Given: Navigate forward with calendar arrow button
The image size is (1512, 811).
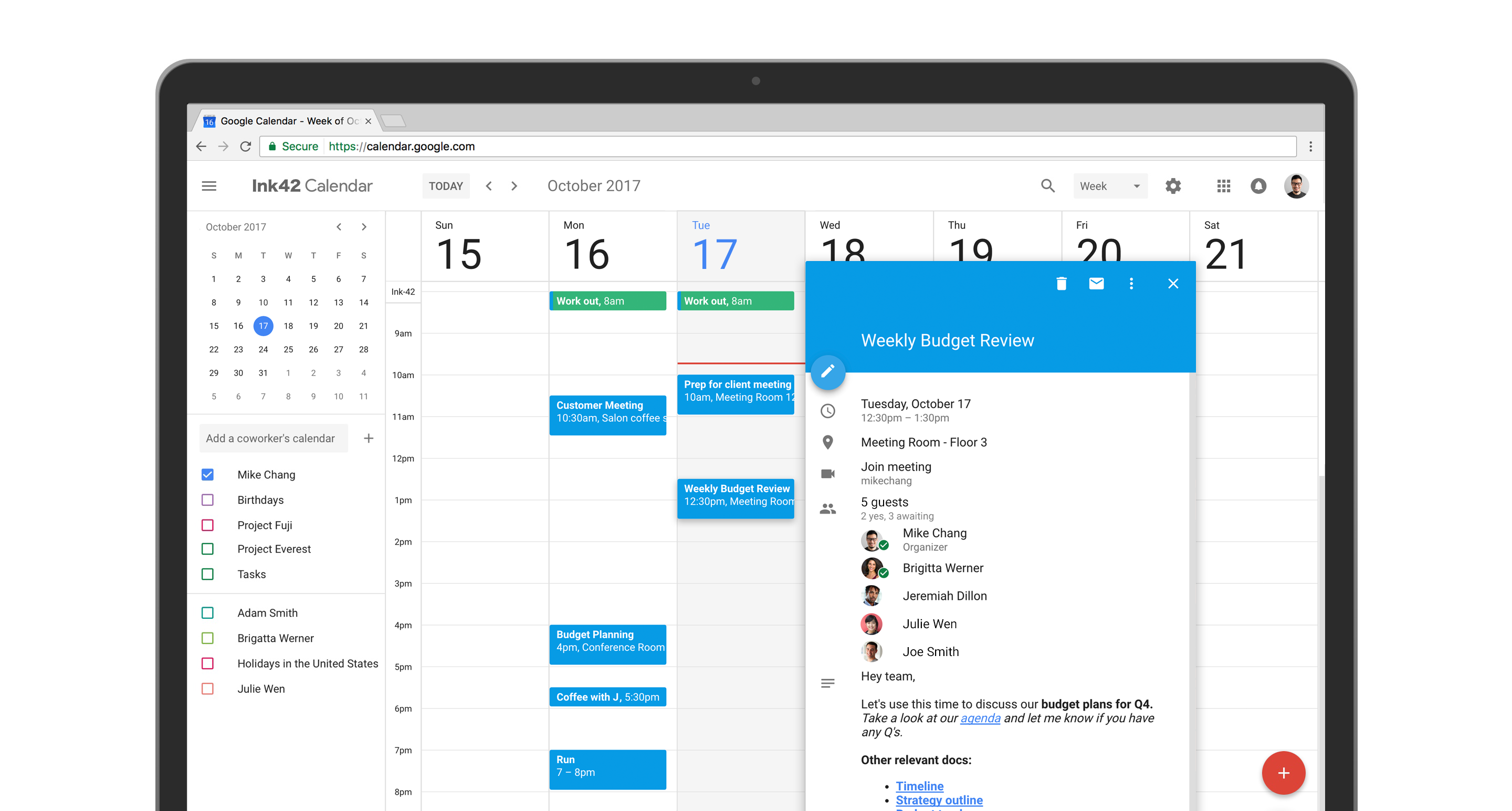Looking at the screenshot, I should 516,185.
